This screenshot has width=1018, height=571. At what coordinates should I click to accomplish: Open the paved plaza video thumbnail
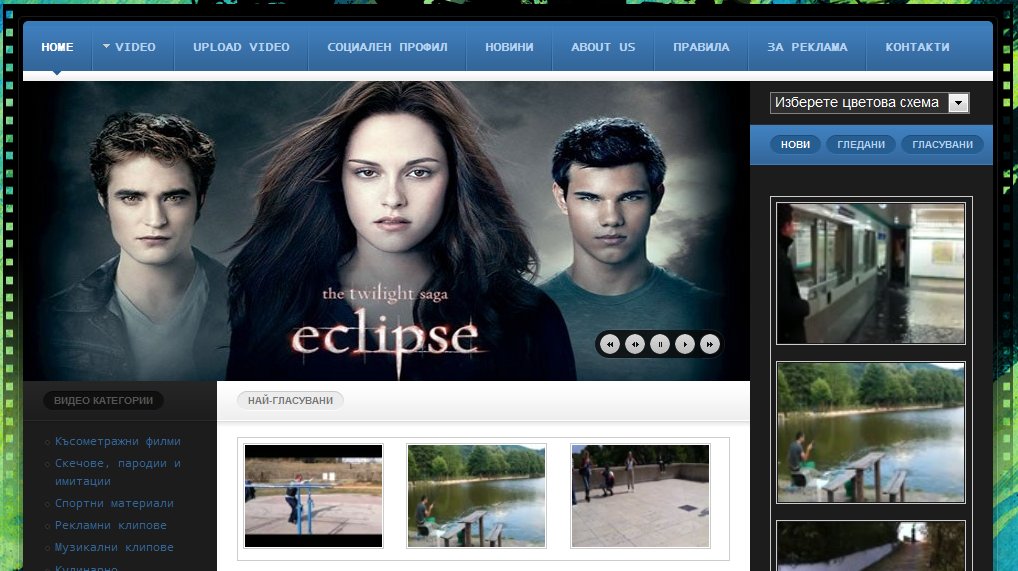[640, 496]
